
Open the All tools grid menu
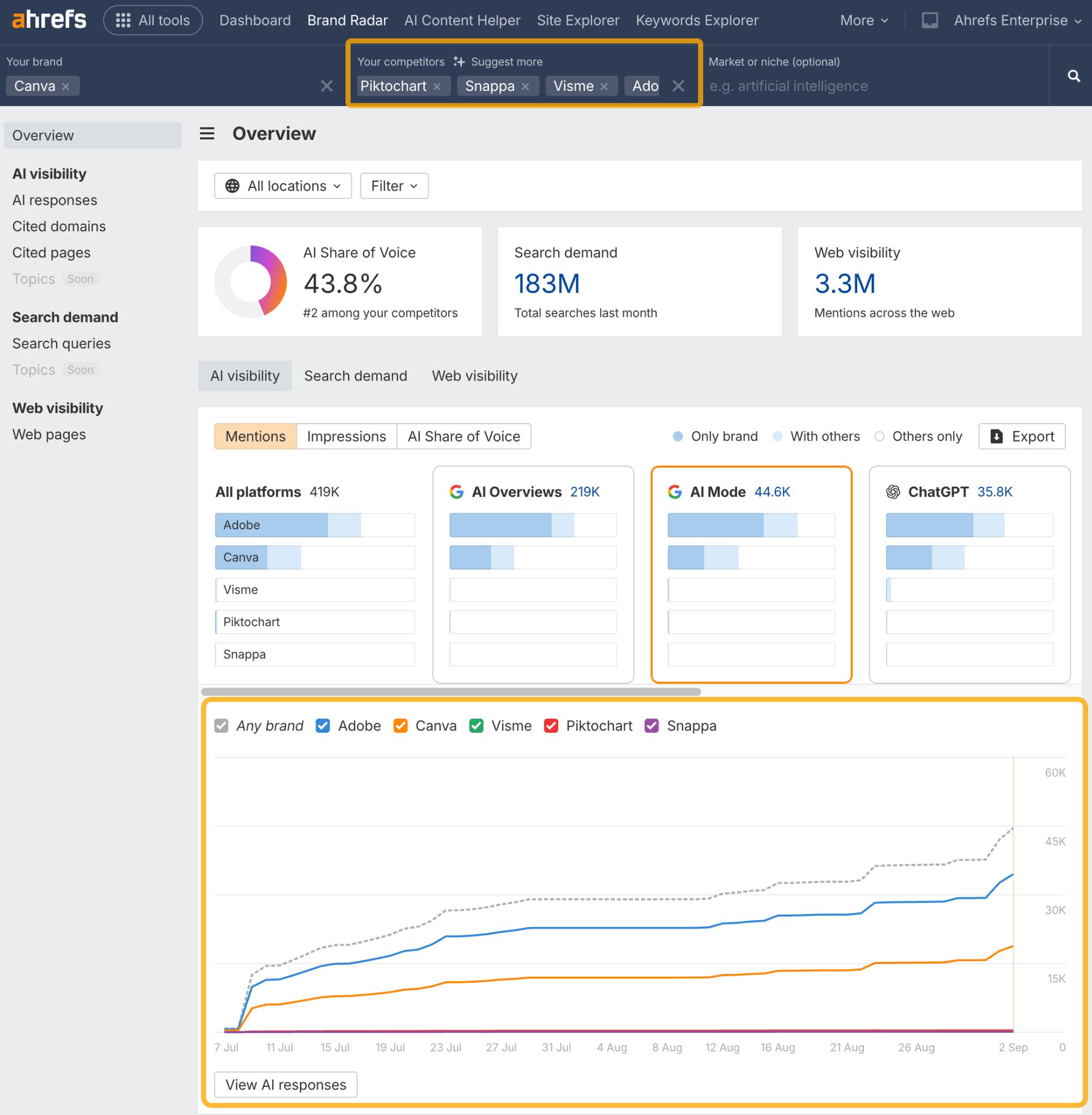click(x=123, y=20)
